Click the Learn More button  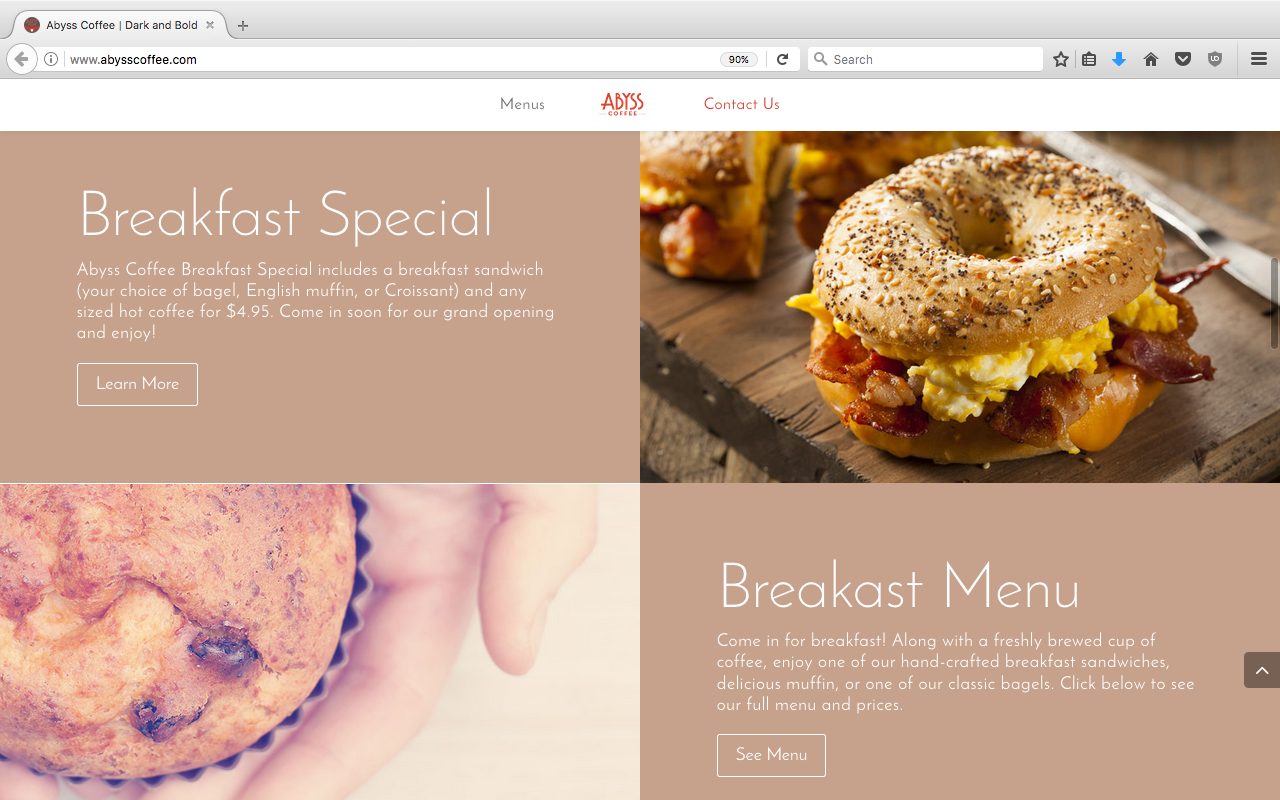click(x=137, y=384)
